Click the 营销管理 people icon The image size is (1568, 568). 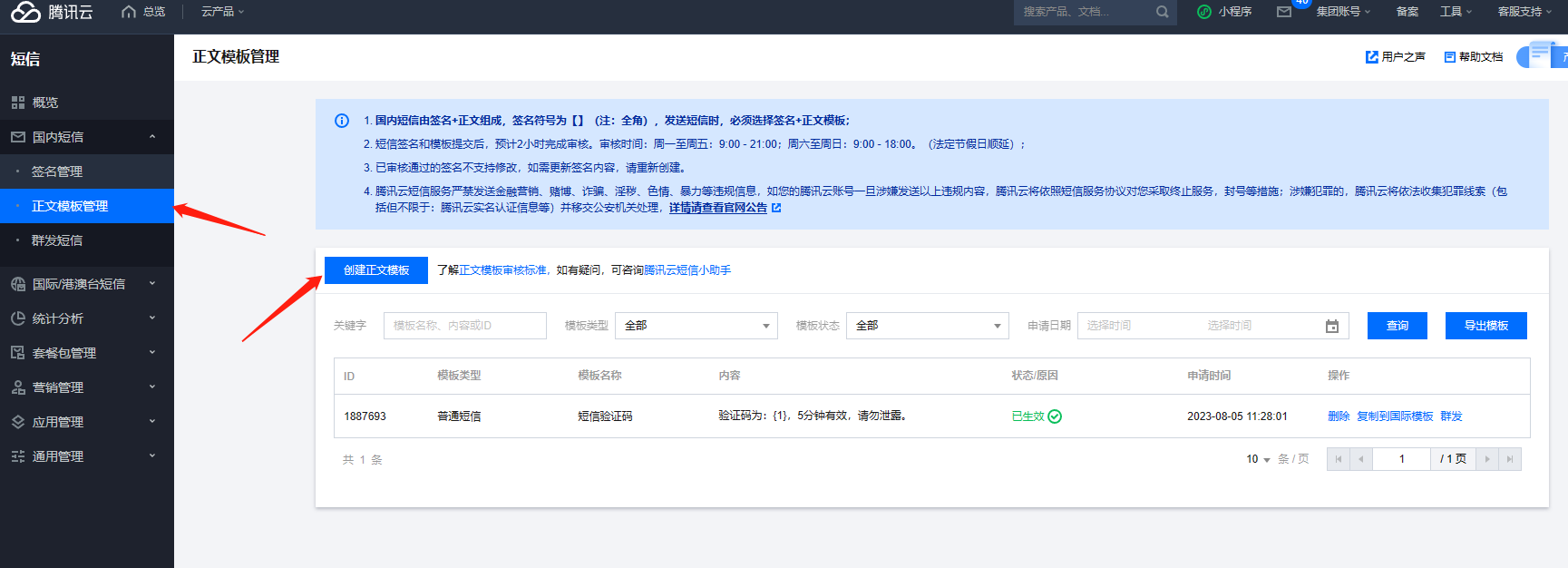tap(18, 387)
